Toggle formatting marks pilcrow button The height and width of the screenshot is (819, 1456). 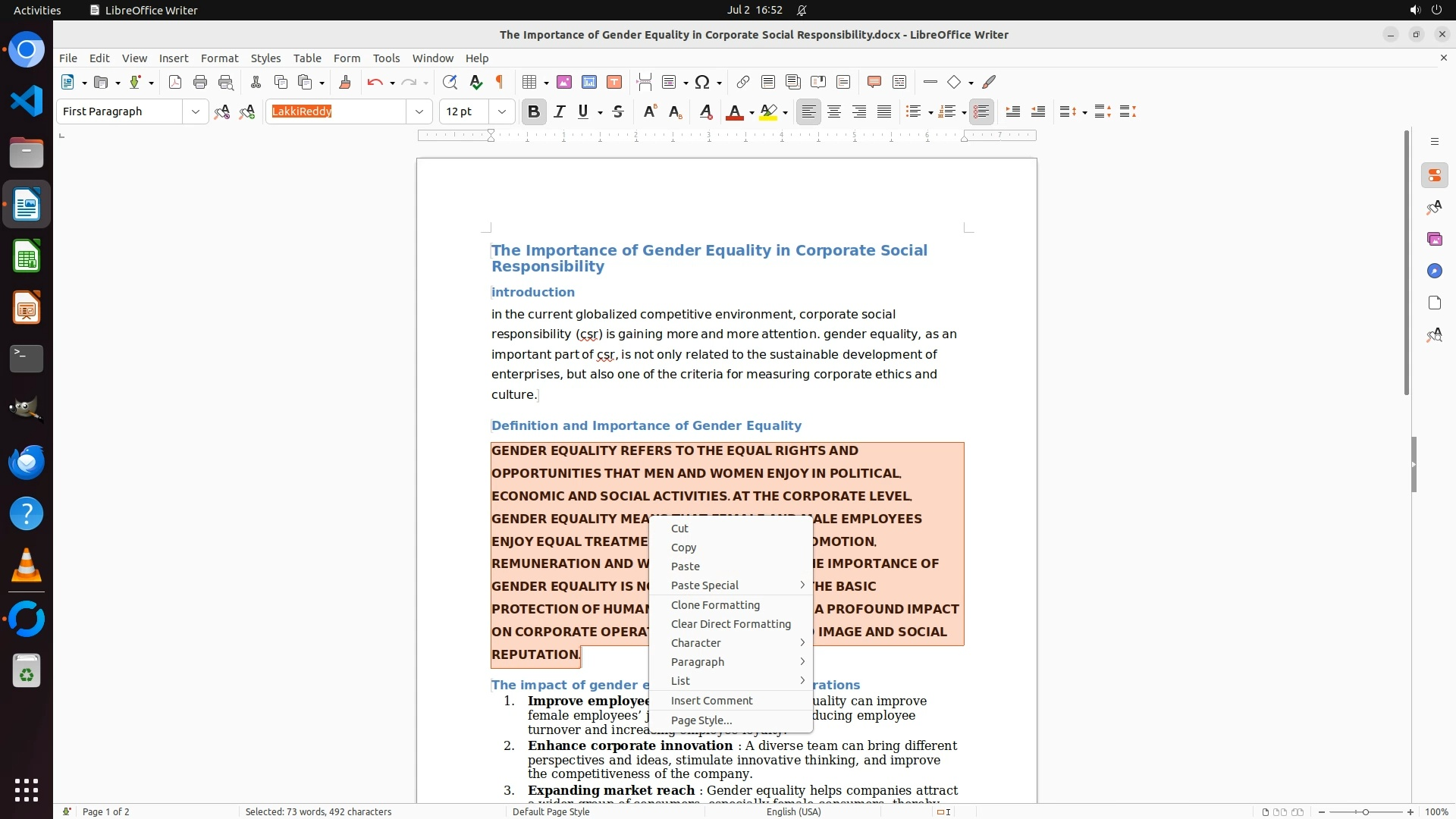[x=500, y=82]
